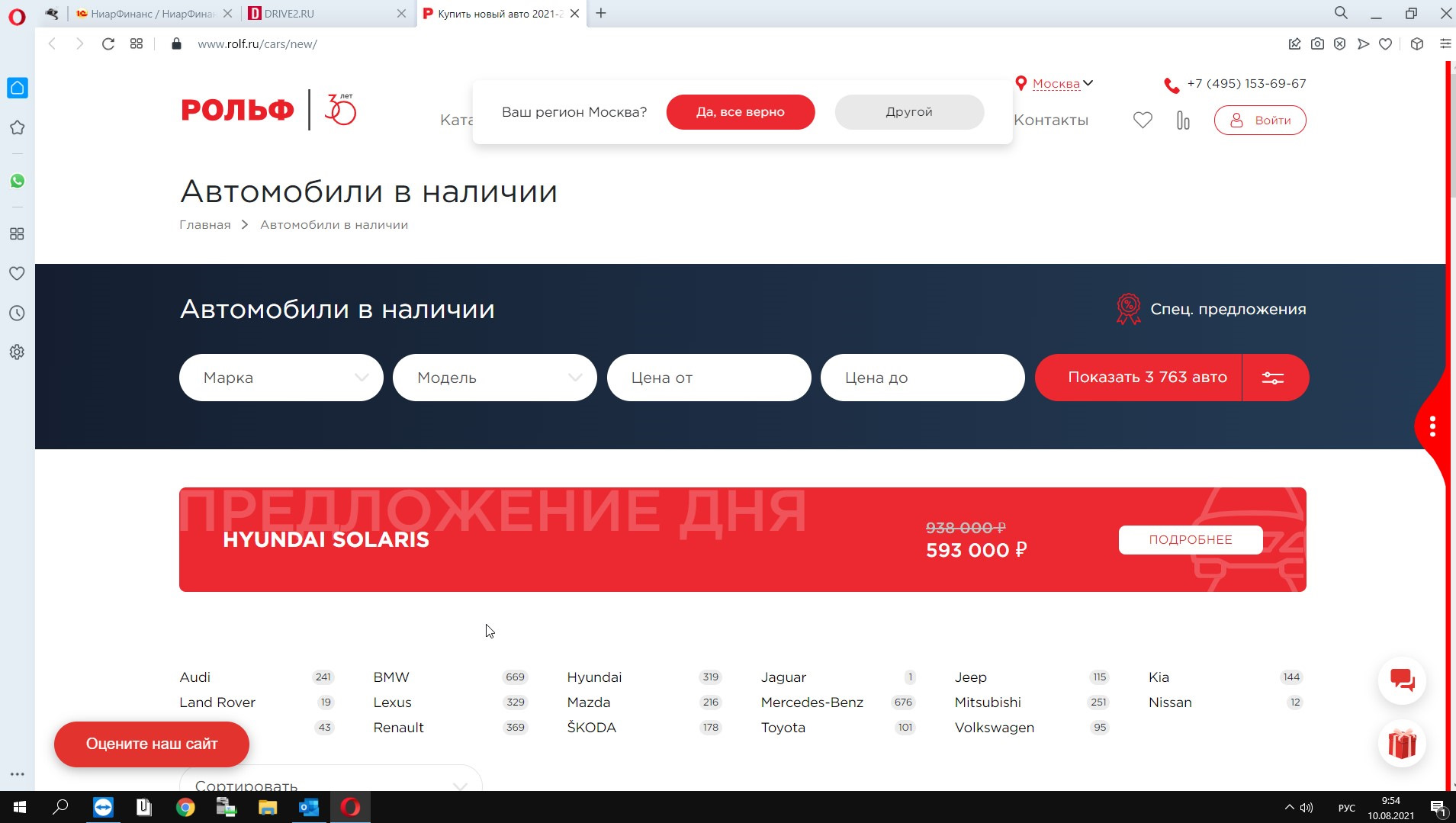This screenshot has height=823, width=1456.
Task: Reload the current page
Action: coord(108,43)
